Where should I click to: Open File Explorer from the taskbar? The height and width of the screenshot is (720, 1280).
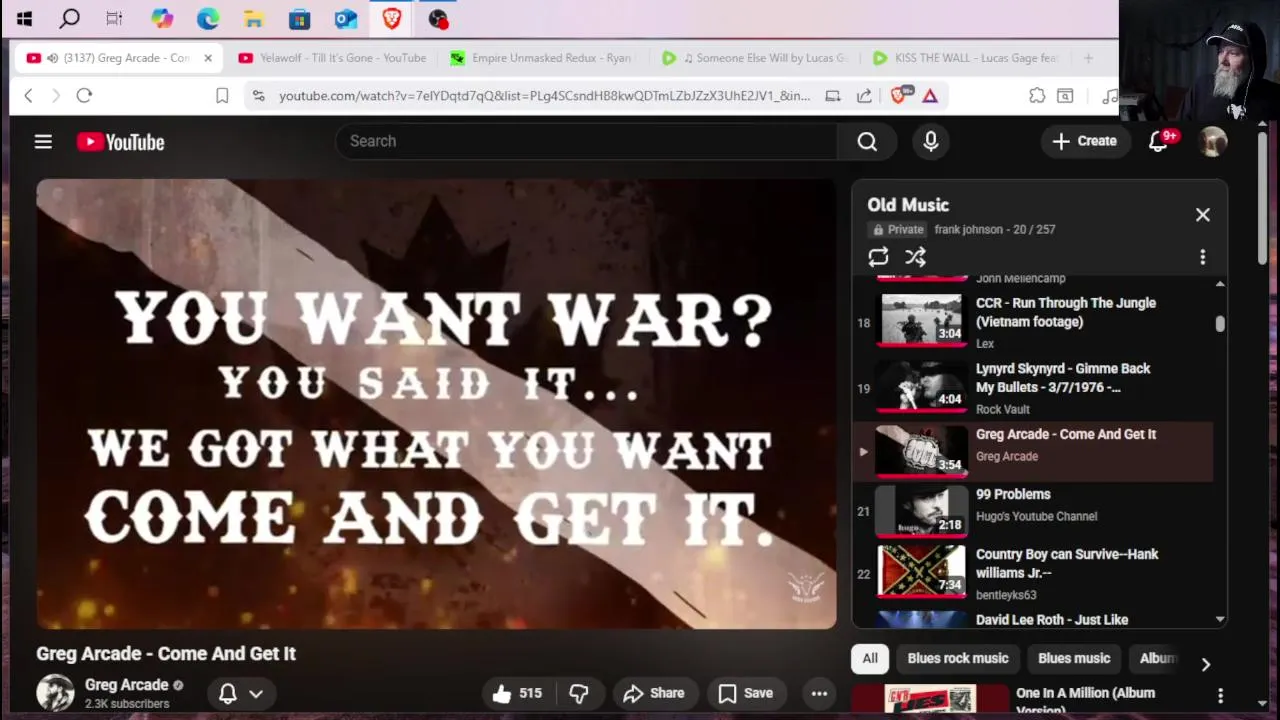(x=254, y=18)
